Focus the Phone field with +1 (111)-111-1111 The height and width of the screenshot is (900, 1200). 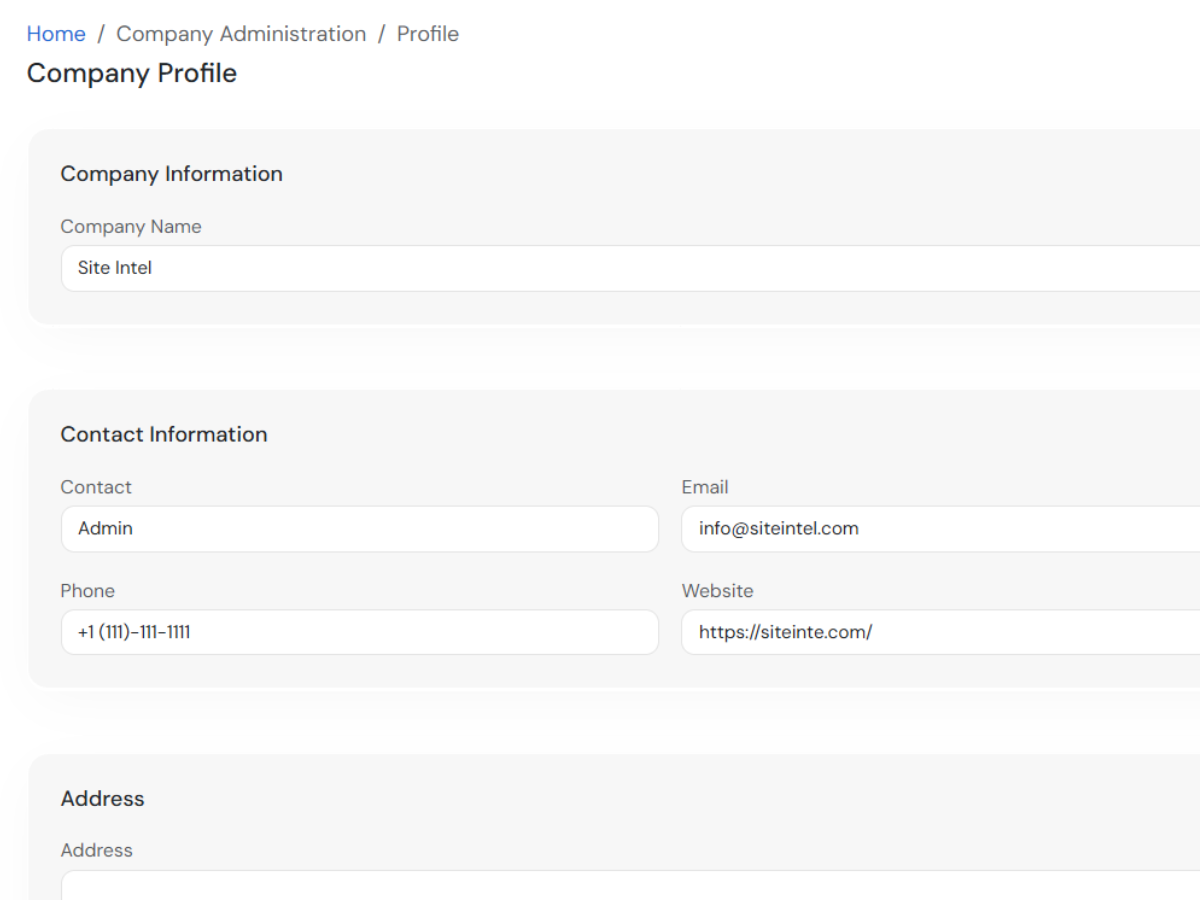click(x=360, y=632)
